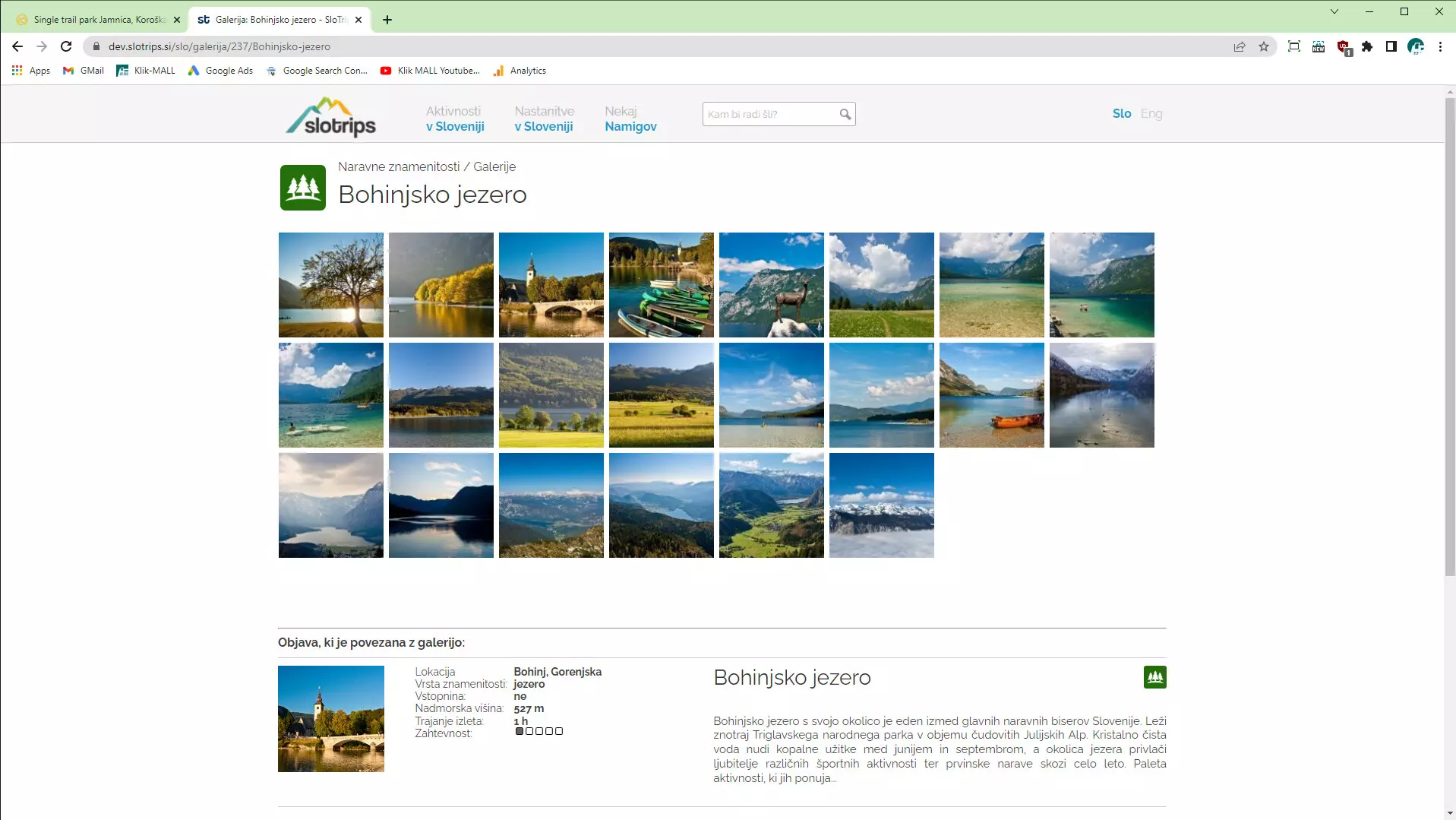Switch language to Eng
The width and height of the screenshot is (1456, 820).
[x=1151, y=113]
